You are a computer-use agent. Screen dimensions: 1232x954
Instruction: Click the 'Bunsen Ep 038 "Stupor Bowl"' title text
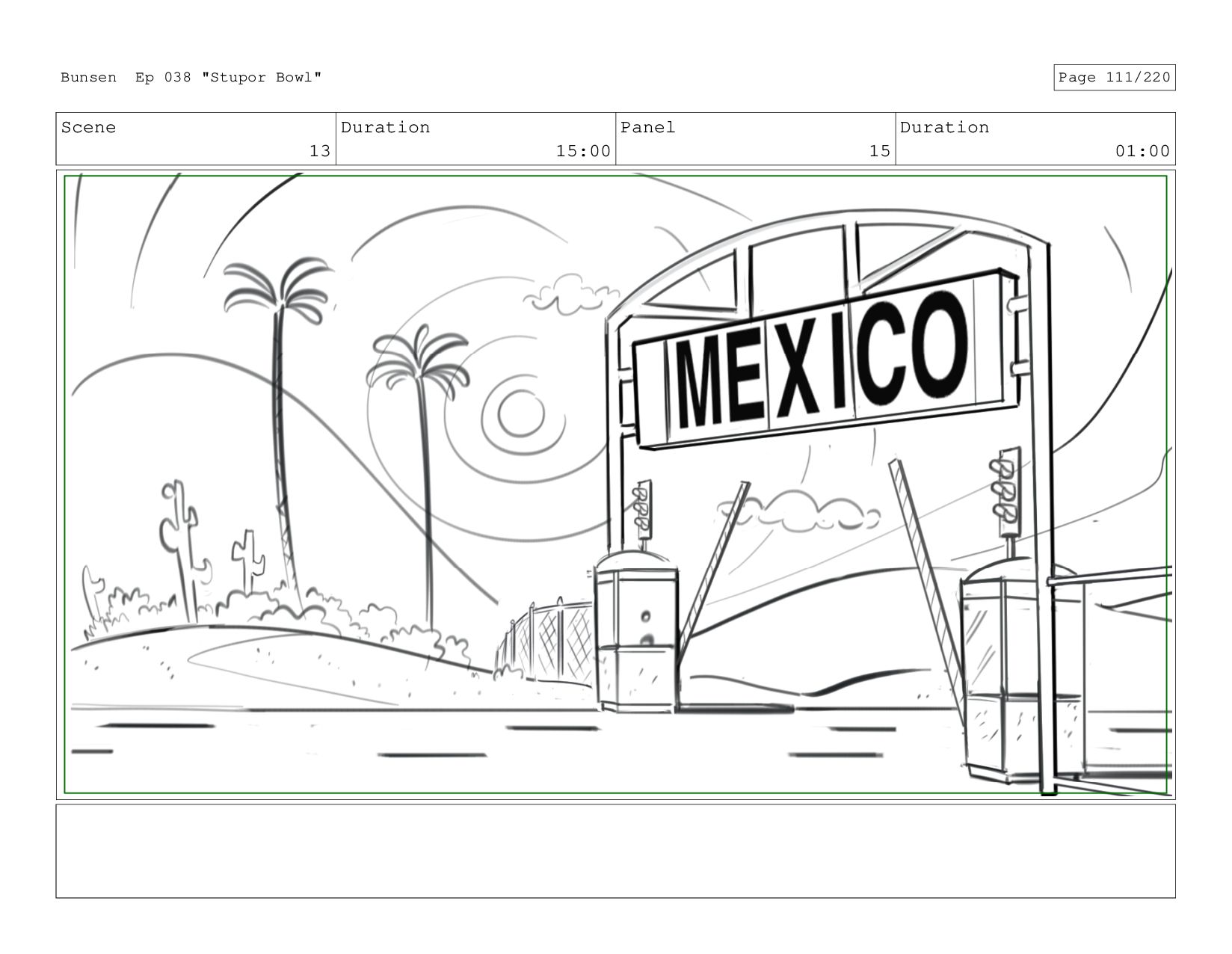(x=191, y=78)
